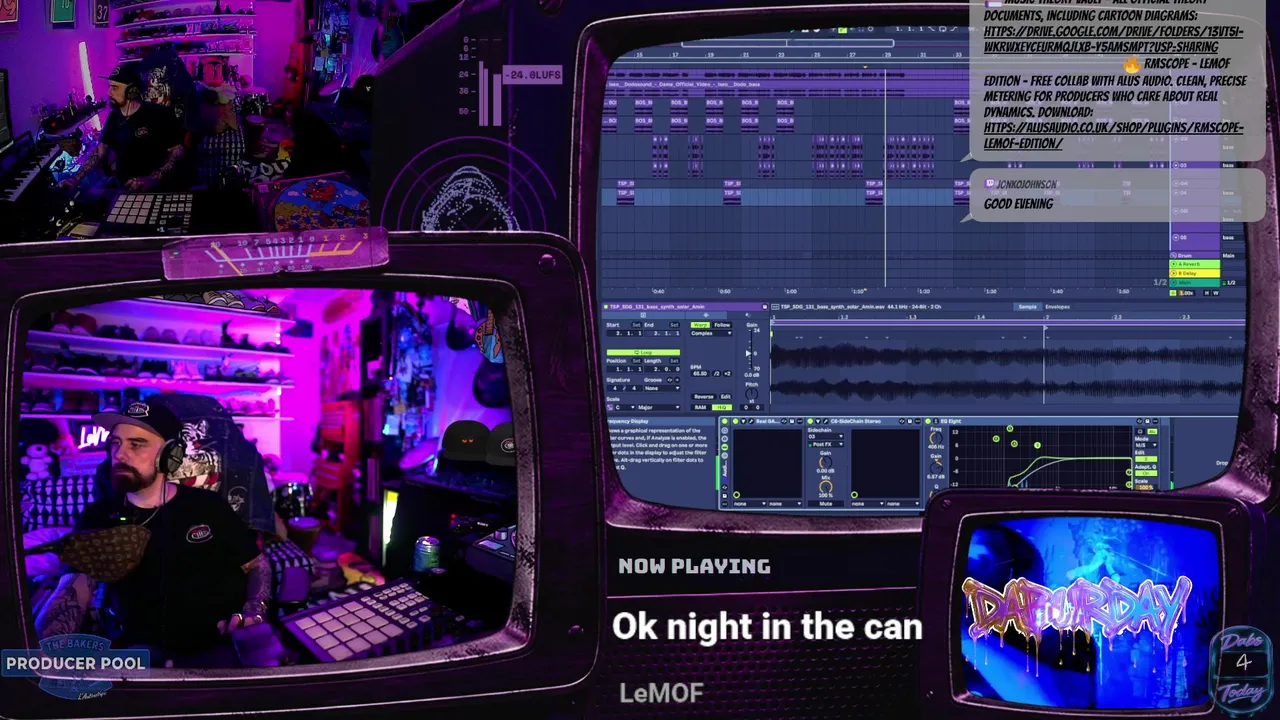1280x720 pixels.
Task: Click the save icon on clip title bar
Action: tap(765, 306)
